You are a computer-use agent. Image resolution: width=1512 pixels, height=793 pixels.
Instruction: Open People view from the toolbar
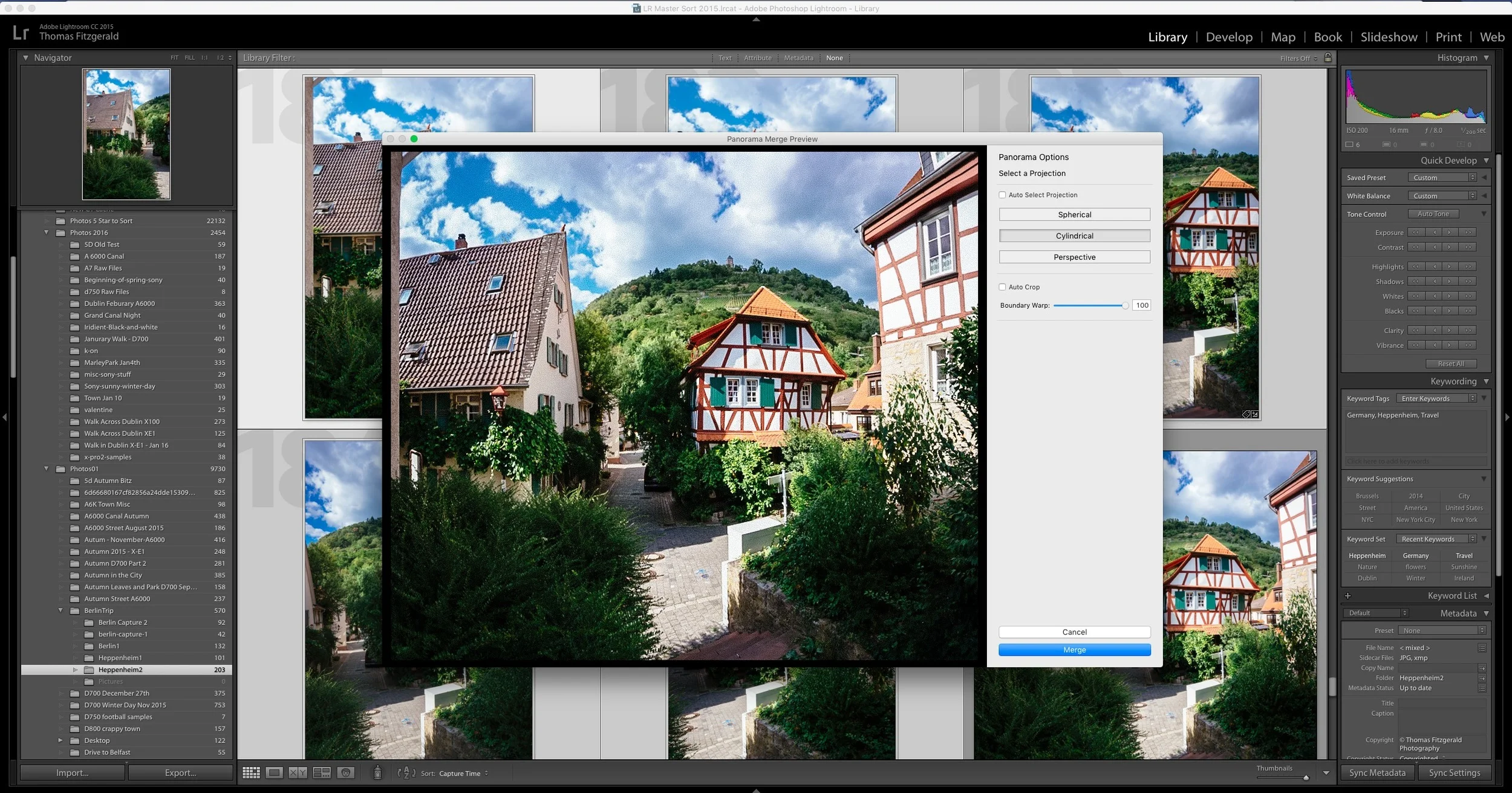[x=346, y=773]
